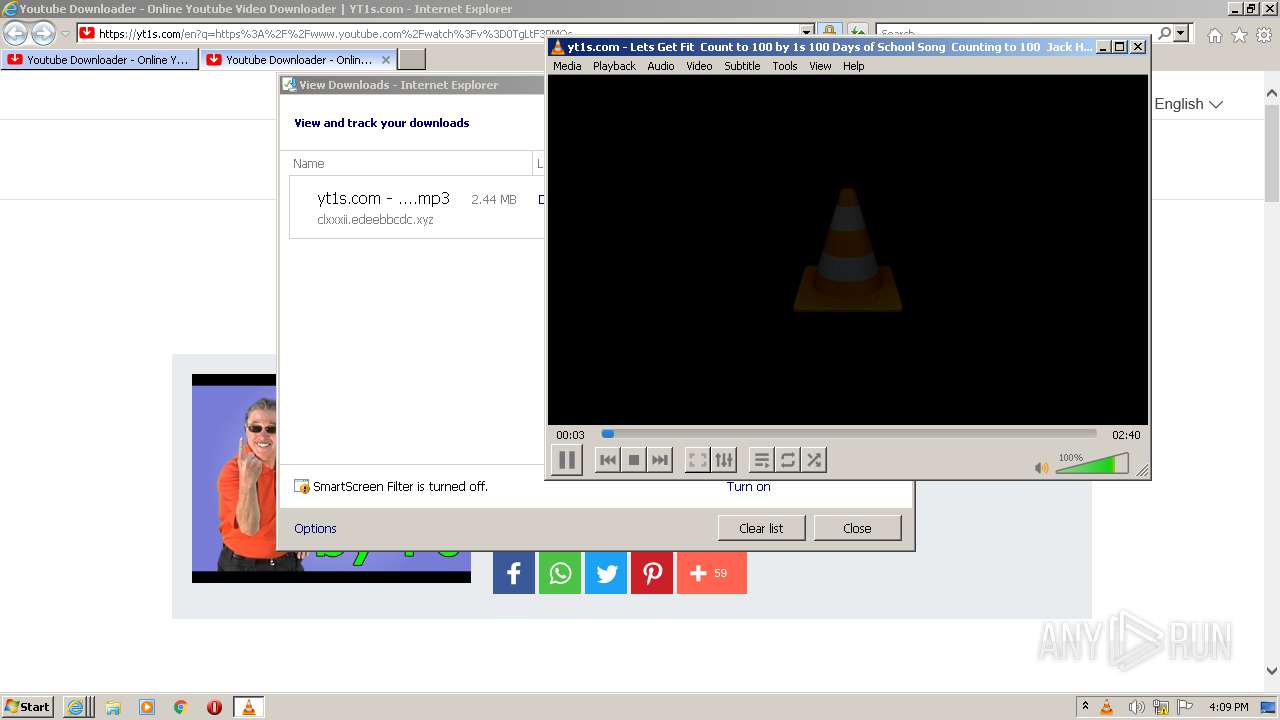Open VLC View menu
Image resolution: width=1280 pixels, height=720 pixels.
(820, 66)
